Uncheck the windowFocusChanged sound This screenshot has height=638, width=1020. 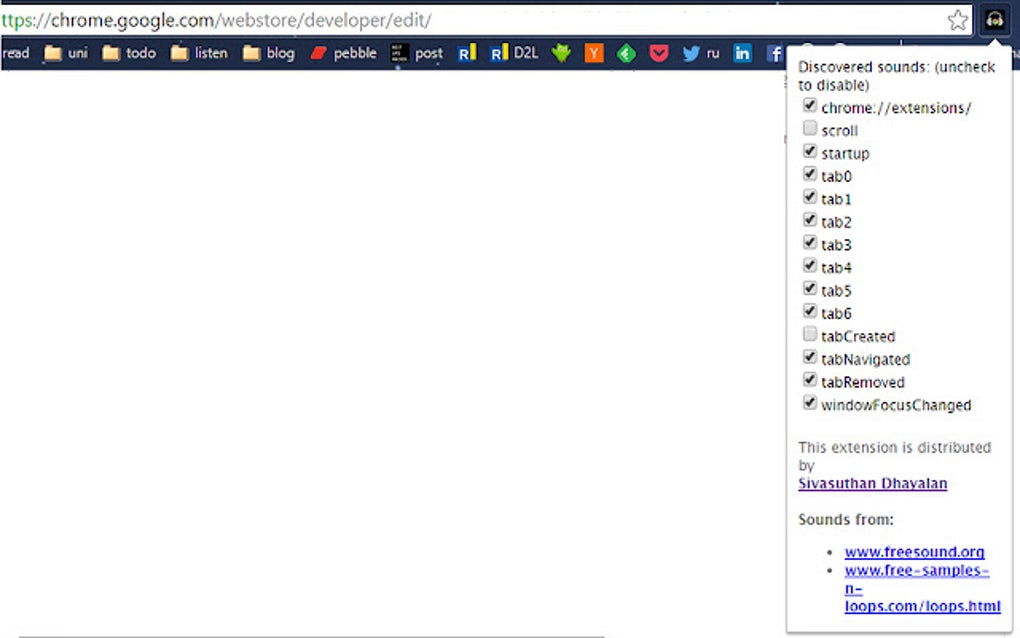(809, 402)
